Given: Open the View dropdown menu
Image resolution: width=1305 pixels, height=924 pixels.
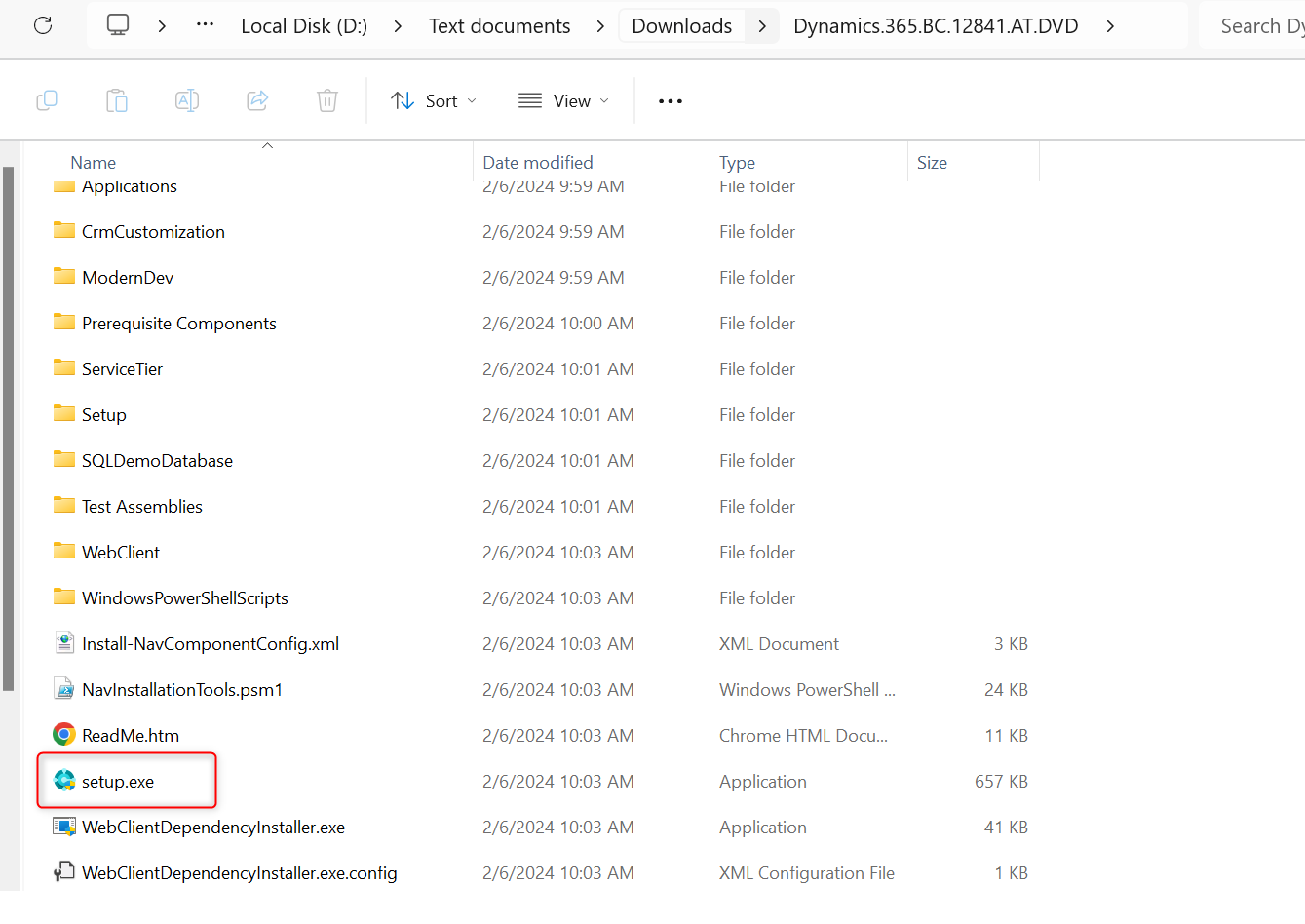Looking at the screenshot, I should 564,101.
